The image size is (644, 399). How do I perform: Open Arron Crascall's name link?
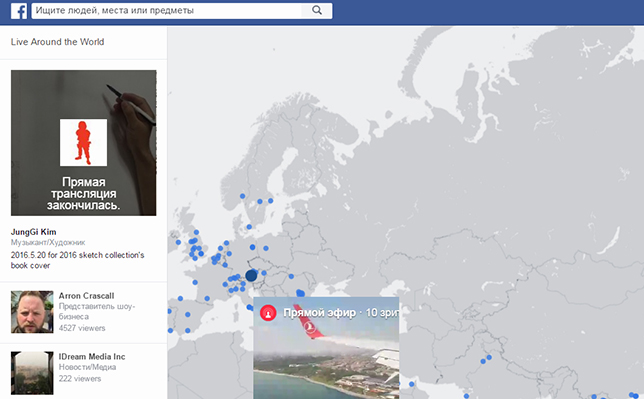tap(86, 296)
